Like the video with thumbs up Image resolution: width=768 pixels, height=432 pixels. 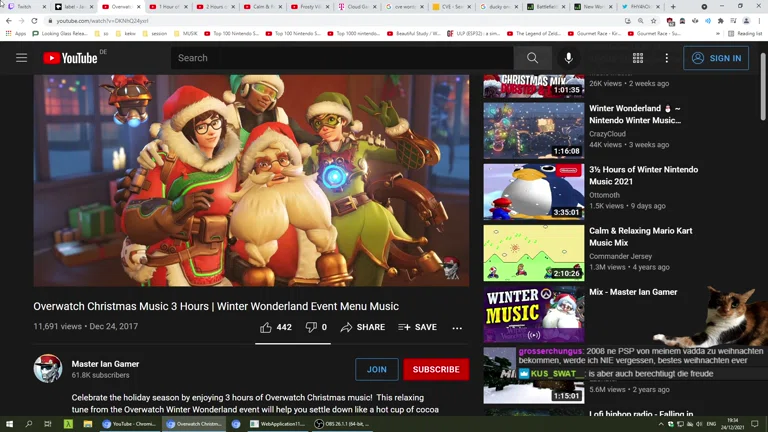pos(276,327)
